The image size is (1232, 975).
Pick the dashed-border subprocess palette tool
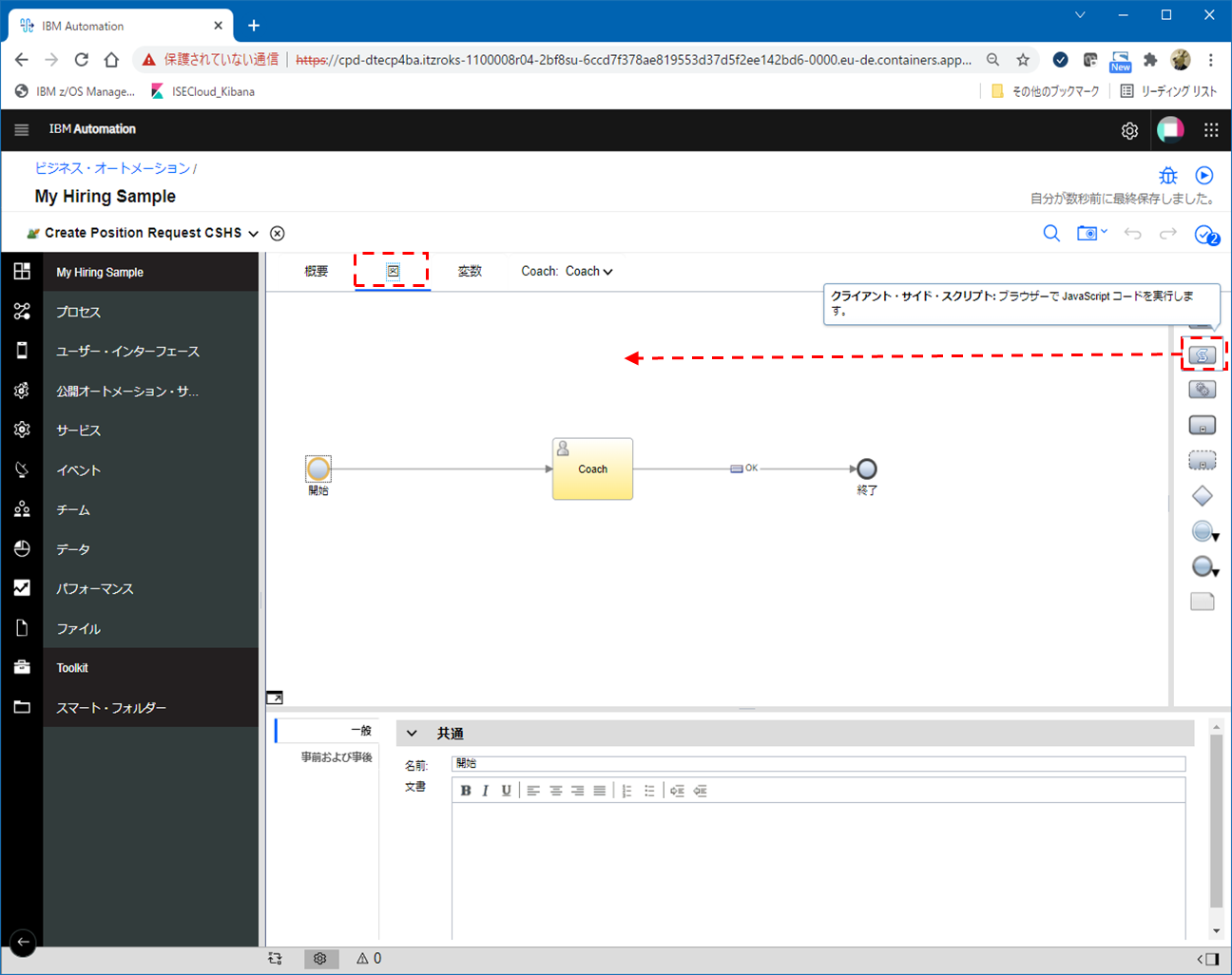click(1203, 461)
